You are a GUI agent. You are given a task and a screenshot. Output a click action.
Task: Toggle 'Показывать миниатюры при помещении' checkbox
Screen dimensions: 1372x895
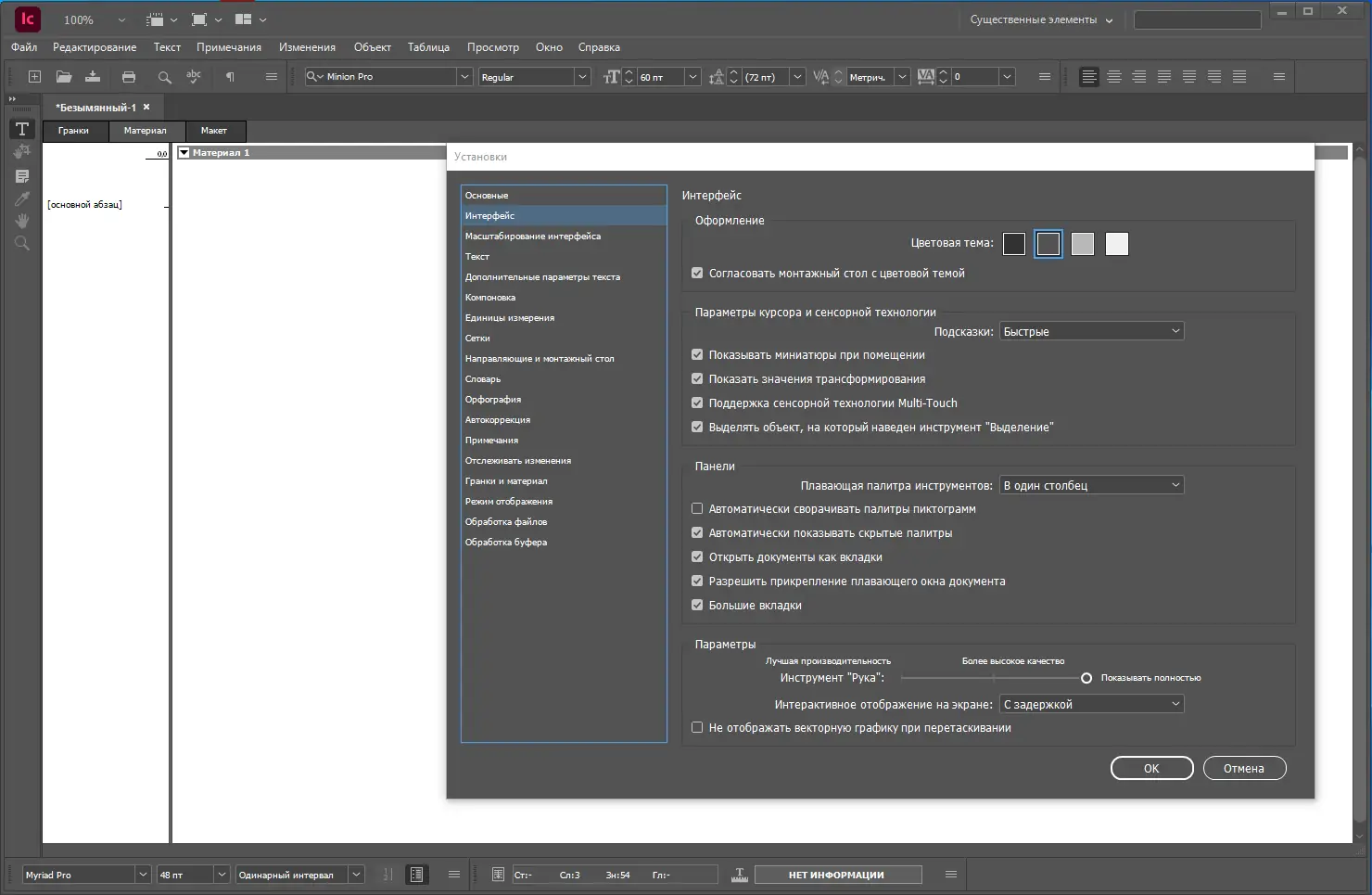point(697,355)
